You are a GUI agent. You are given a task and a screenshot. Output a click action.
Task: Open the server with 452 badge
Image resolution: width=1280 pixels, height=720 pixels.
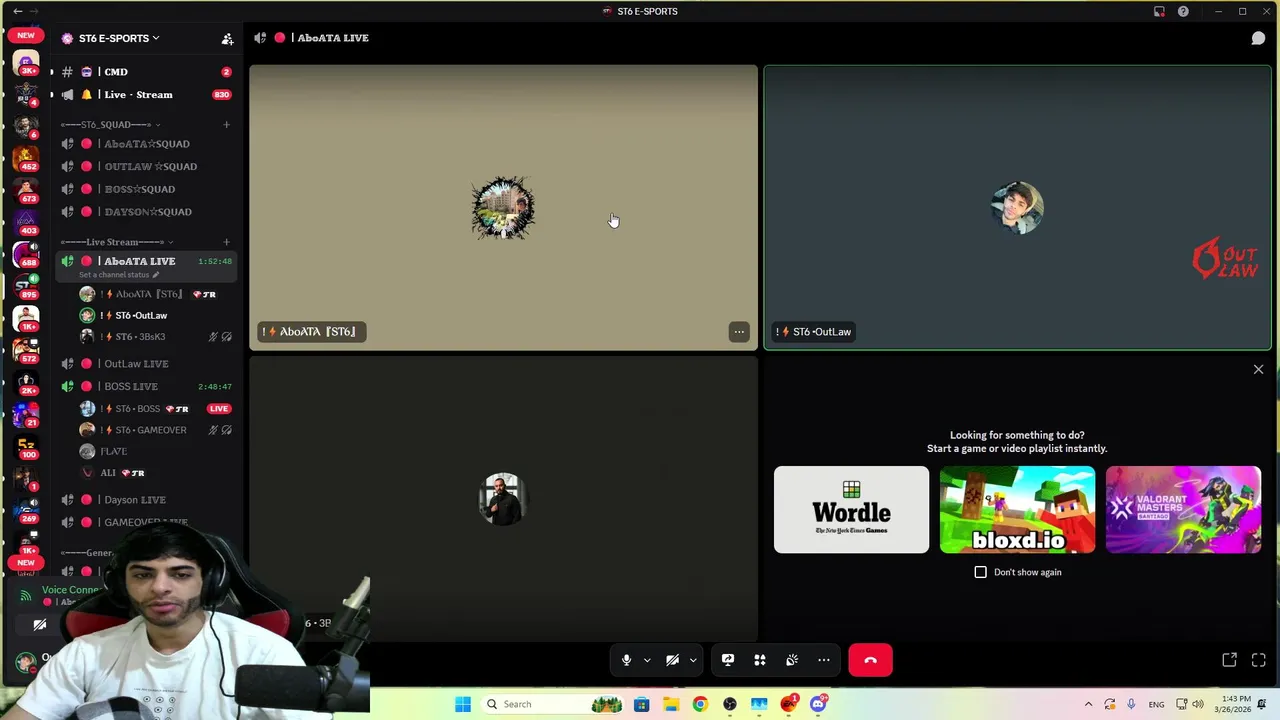click(26, 158)
